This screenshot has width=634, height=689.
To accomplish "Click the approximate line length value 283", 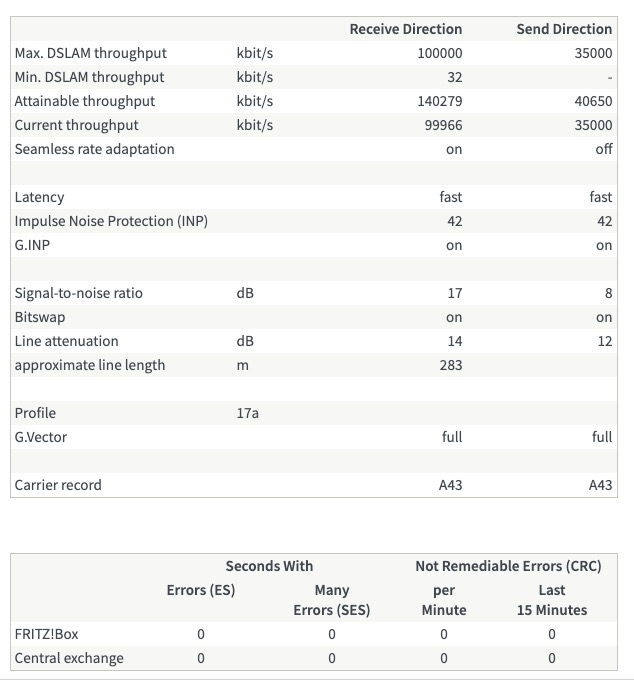I will [450, 365].
